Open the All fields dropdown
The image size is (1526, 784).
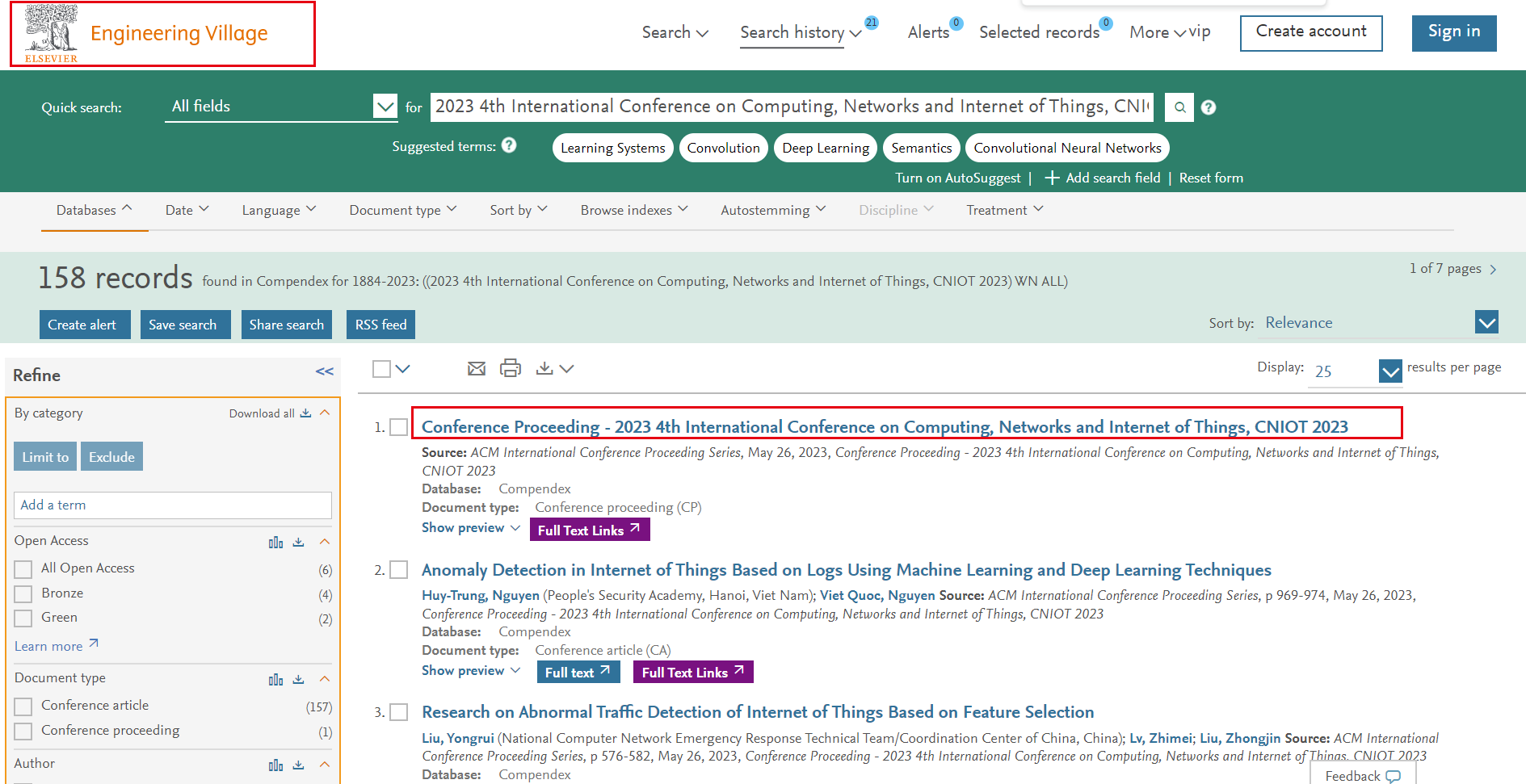[x=385, y=107]
